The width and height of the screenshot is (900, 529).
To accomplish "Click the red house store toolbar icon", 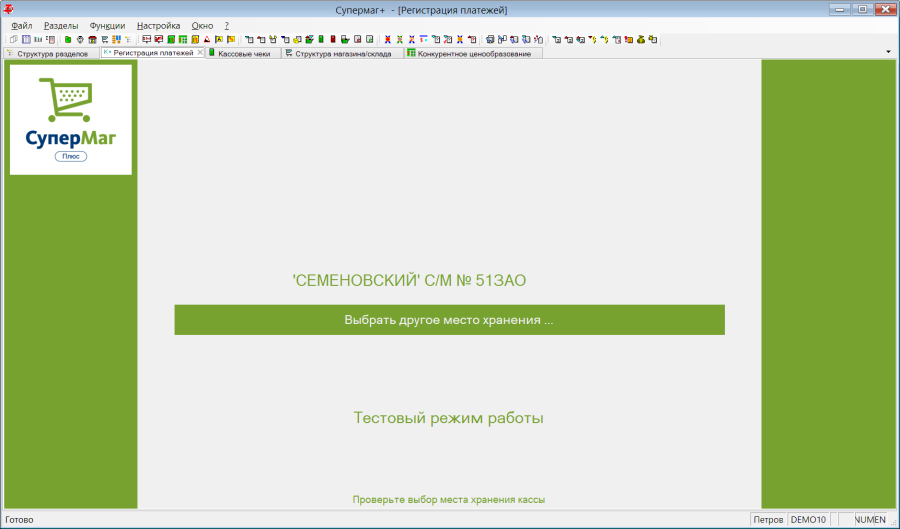I will [x=92, y=40].
